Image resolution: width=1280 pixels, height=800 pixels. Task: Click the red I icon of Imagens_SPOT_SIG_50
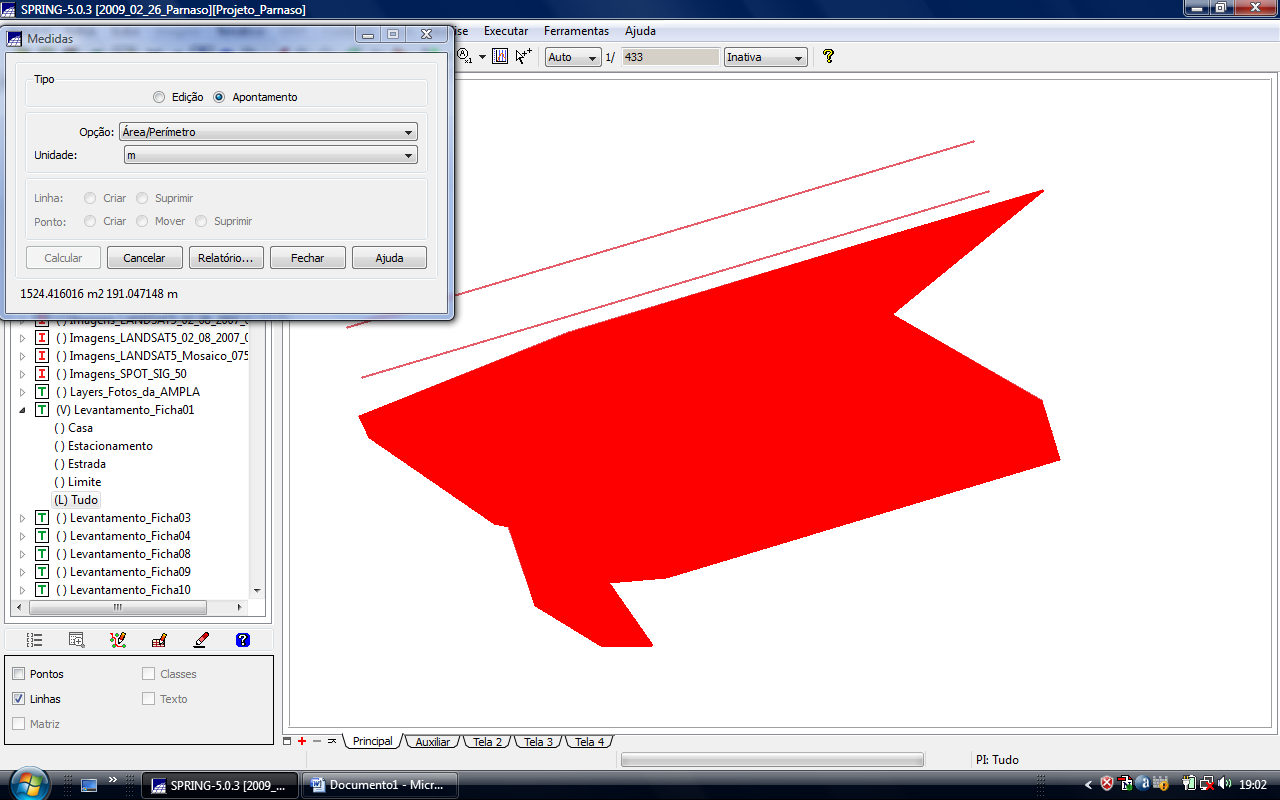tap(42, 374)
